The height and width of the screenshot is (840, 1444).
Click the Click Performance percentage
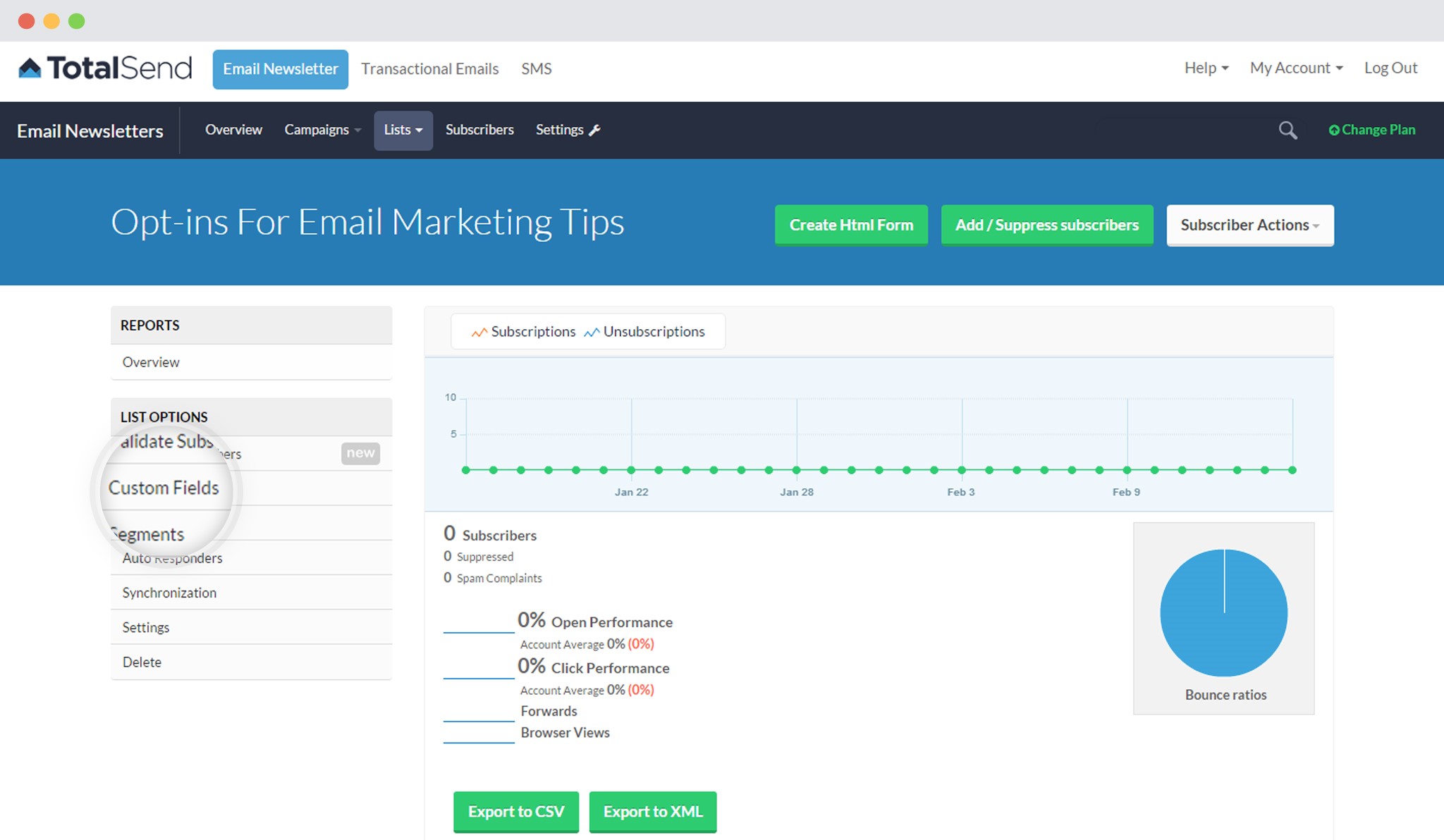click(x=532, y=666)
